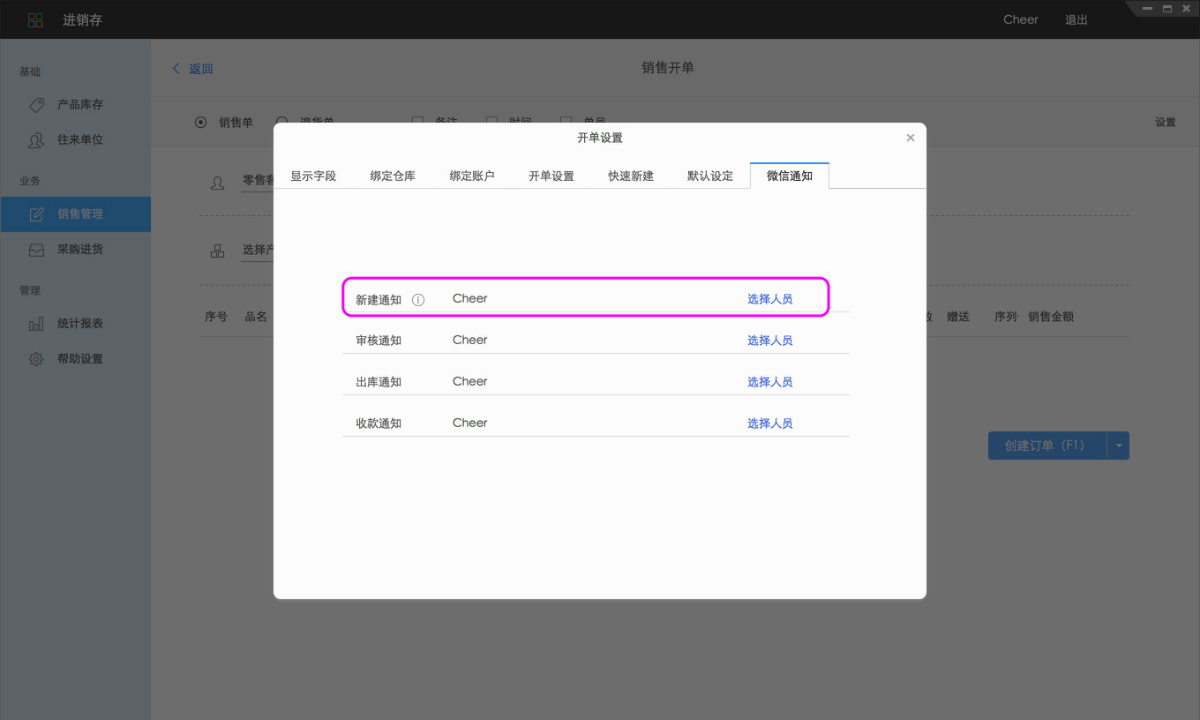The image size is (1200, 720).
Task: Click the 审核通知 row label
Action: (378, 341)
